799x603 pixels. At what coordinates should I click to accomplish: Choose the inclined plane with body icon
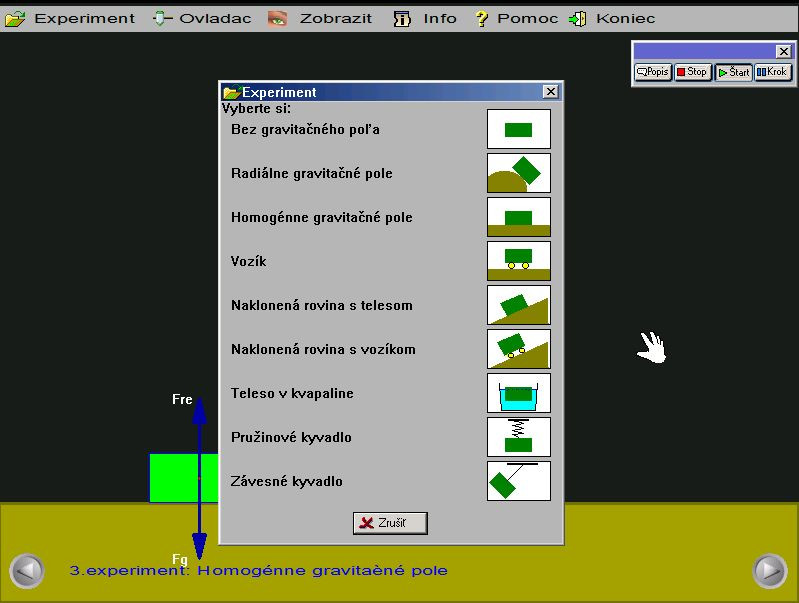[x=519, y=305]
